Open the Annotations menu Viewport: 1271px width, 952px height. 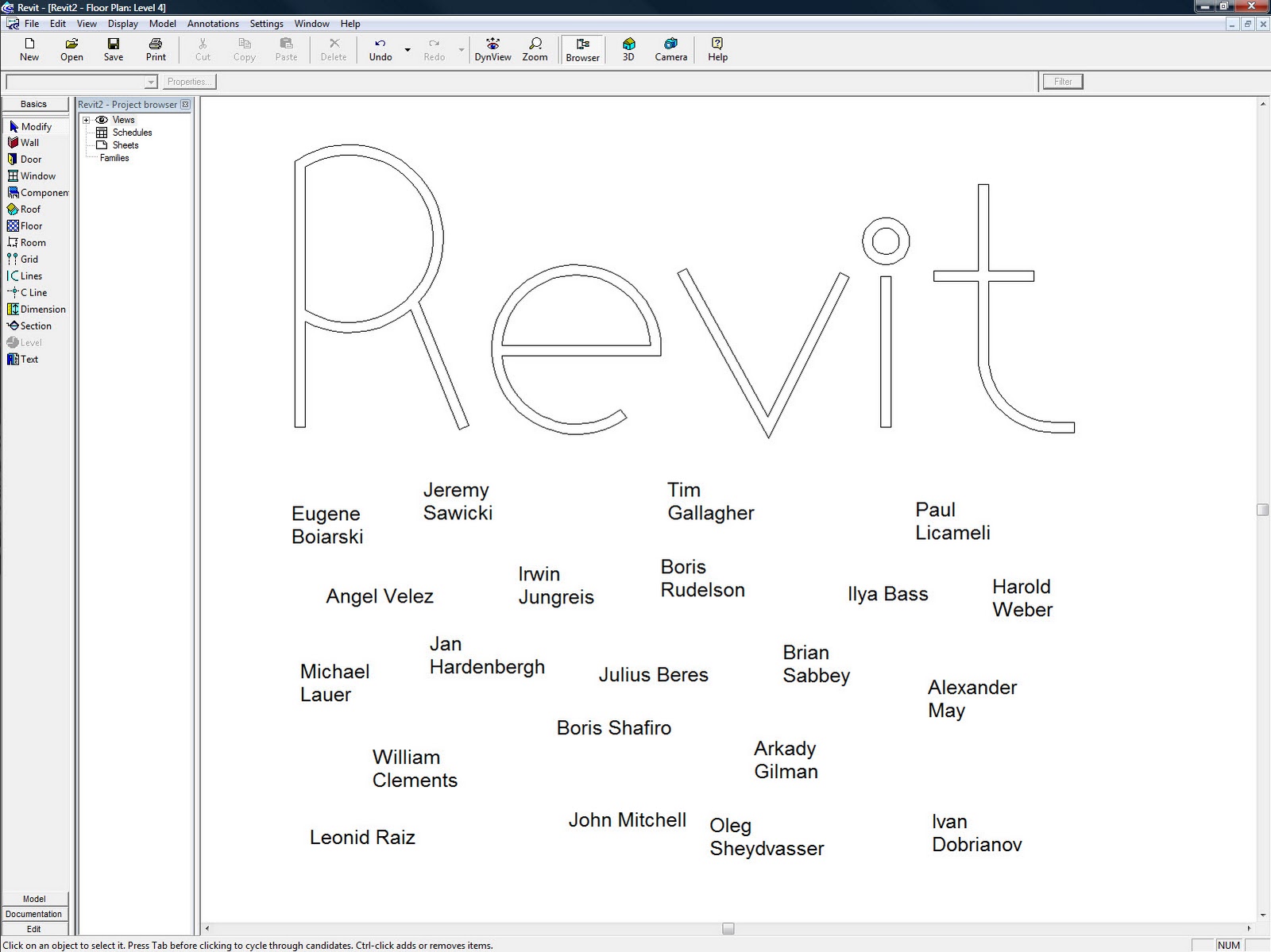(x=213, y=24)
